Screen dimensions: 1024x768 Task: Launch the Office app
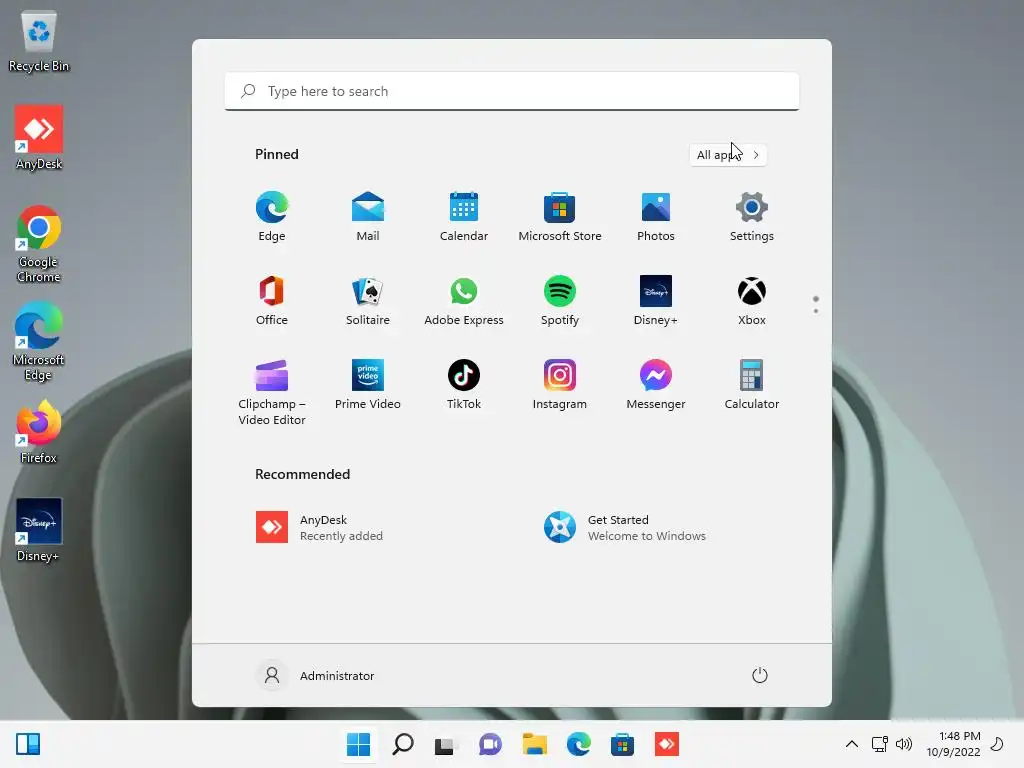(x=272, y=300)
